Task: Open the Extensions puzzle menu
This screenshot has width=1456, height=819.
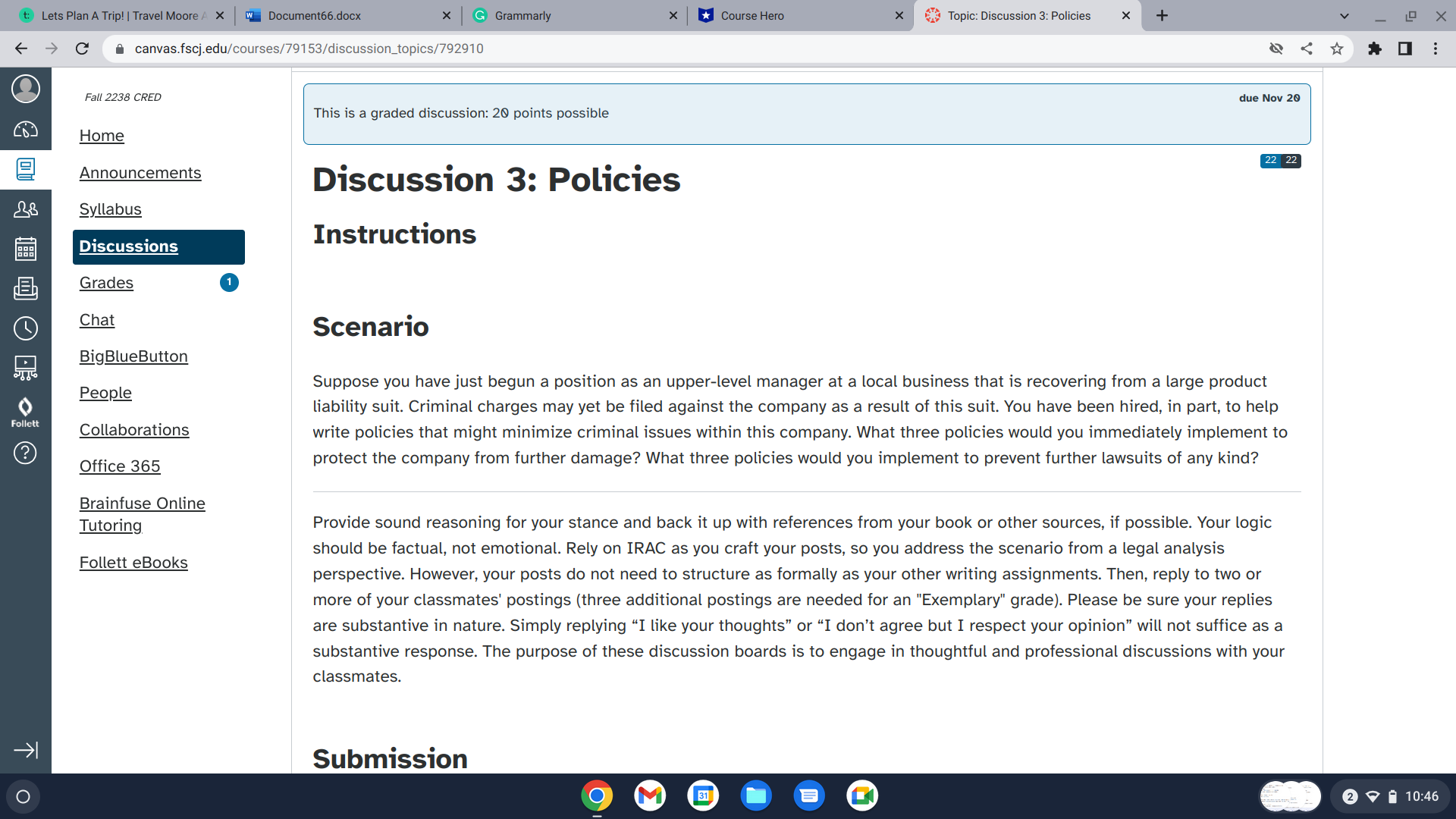Action: [x=1374, y=49]
